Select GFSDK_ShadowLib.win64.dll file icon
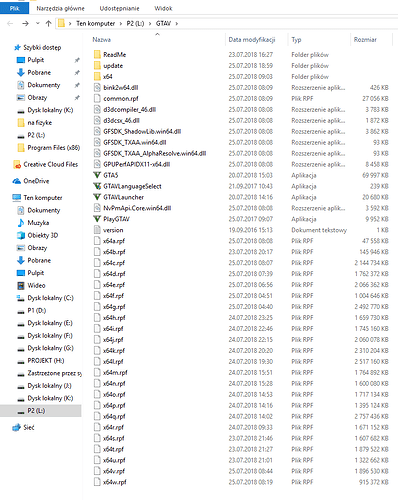398x500 pixels. pos(97,131)
